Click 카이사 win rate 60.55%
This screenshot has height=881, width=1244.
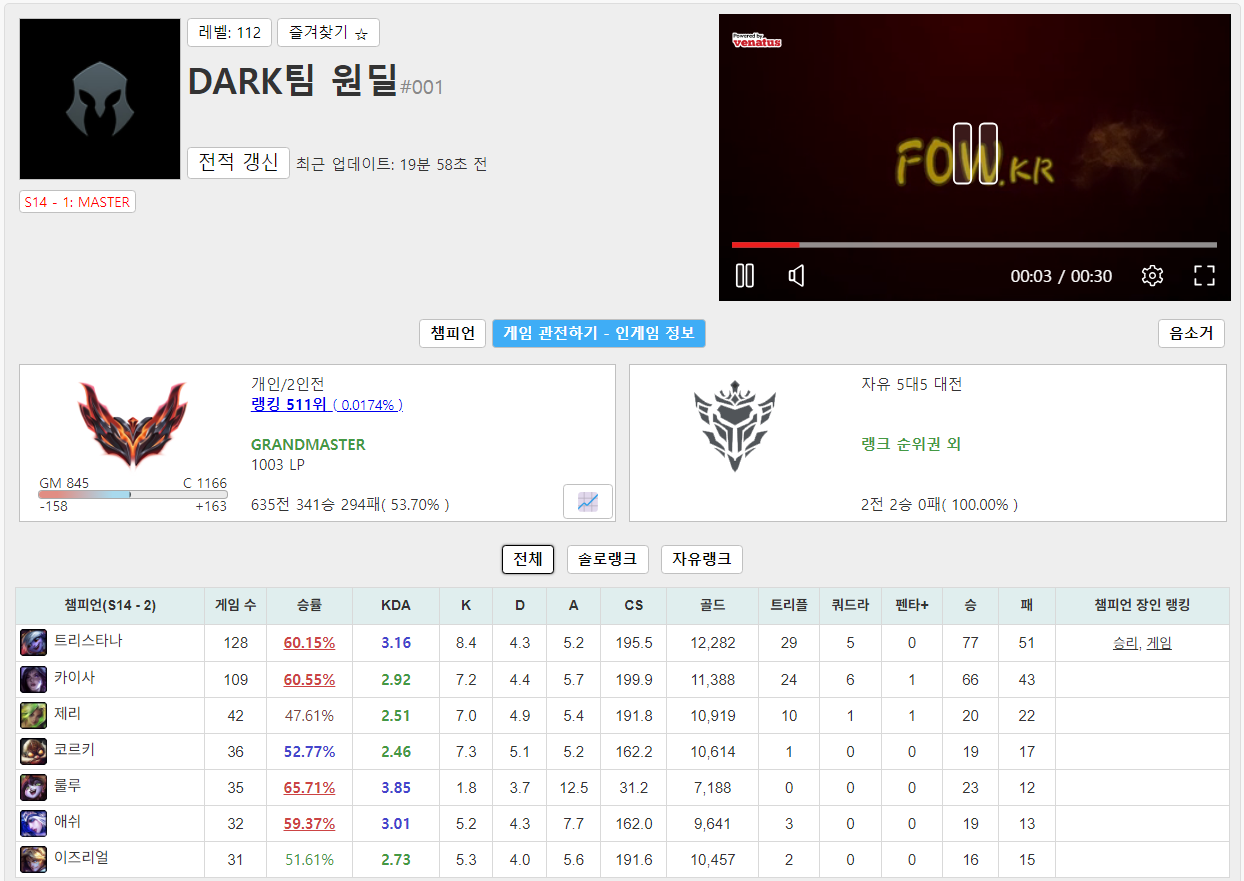point(309,679)
